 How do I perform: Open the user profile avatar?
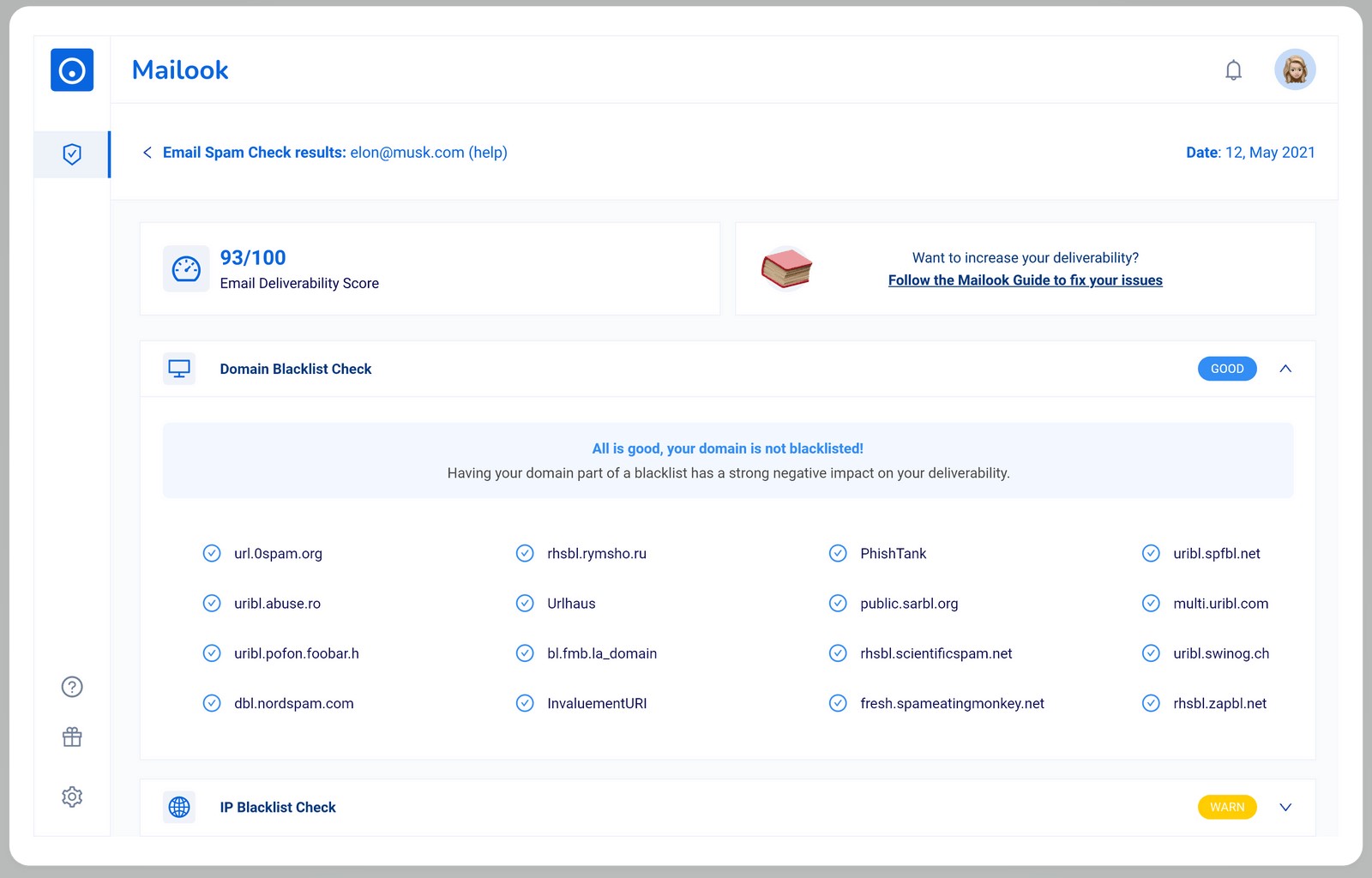pos(1295,69)
